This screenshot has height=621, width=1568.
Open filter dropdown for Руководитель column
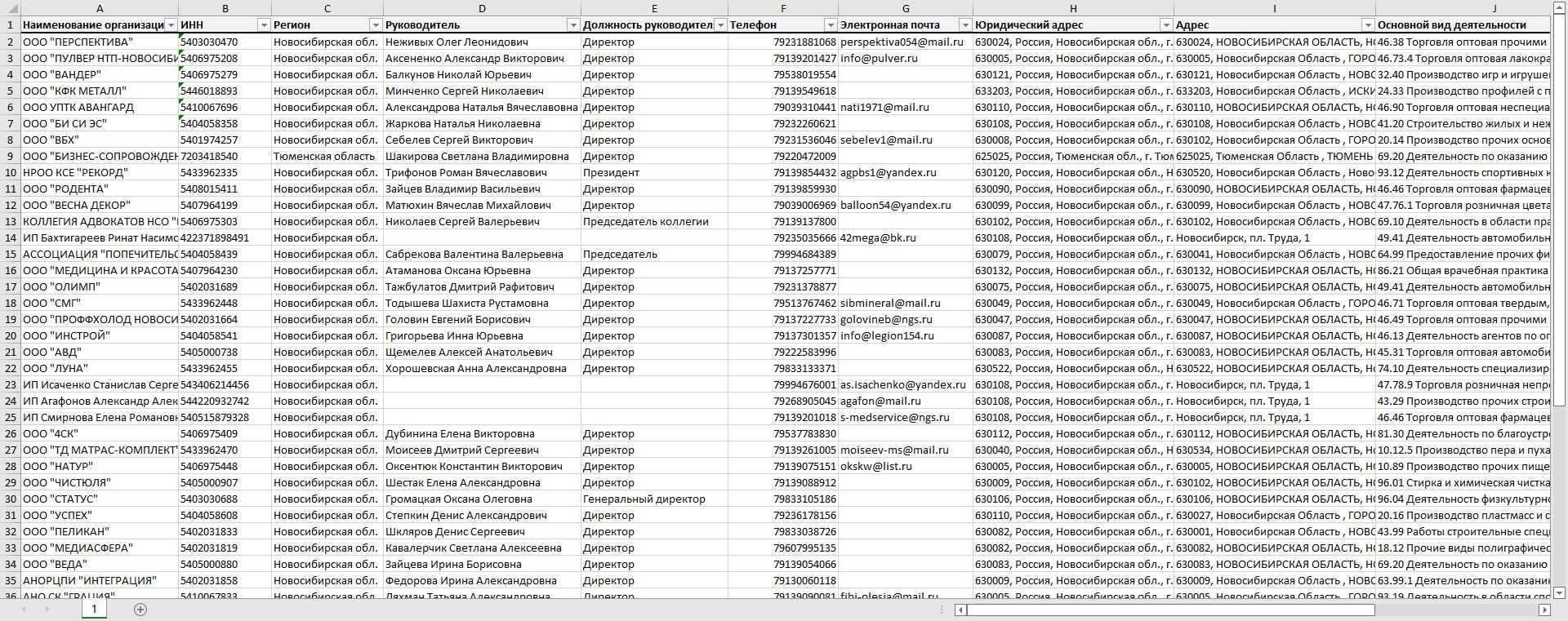pyautogui.click(x=574, y=25)
